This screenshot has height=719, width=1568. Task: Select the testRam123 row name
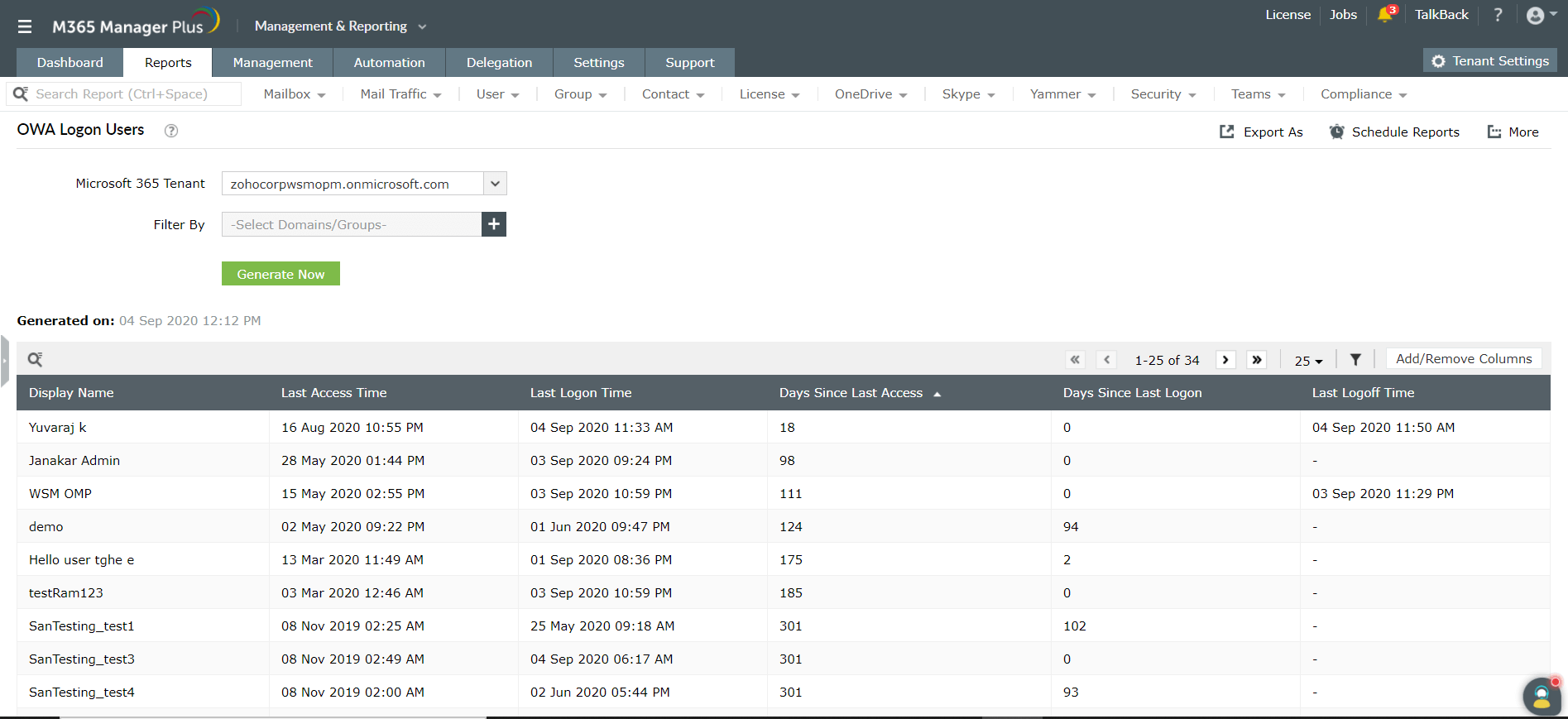[x=66, y=593]
